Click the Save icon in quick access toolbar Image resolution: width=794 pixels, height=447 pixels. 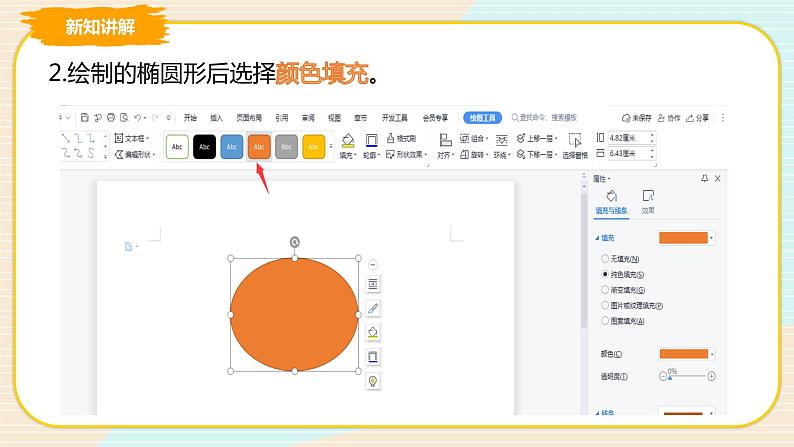(85, 117)
